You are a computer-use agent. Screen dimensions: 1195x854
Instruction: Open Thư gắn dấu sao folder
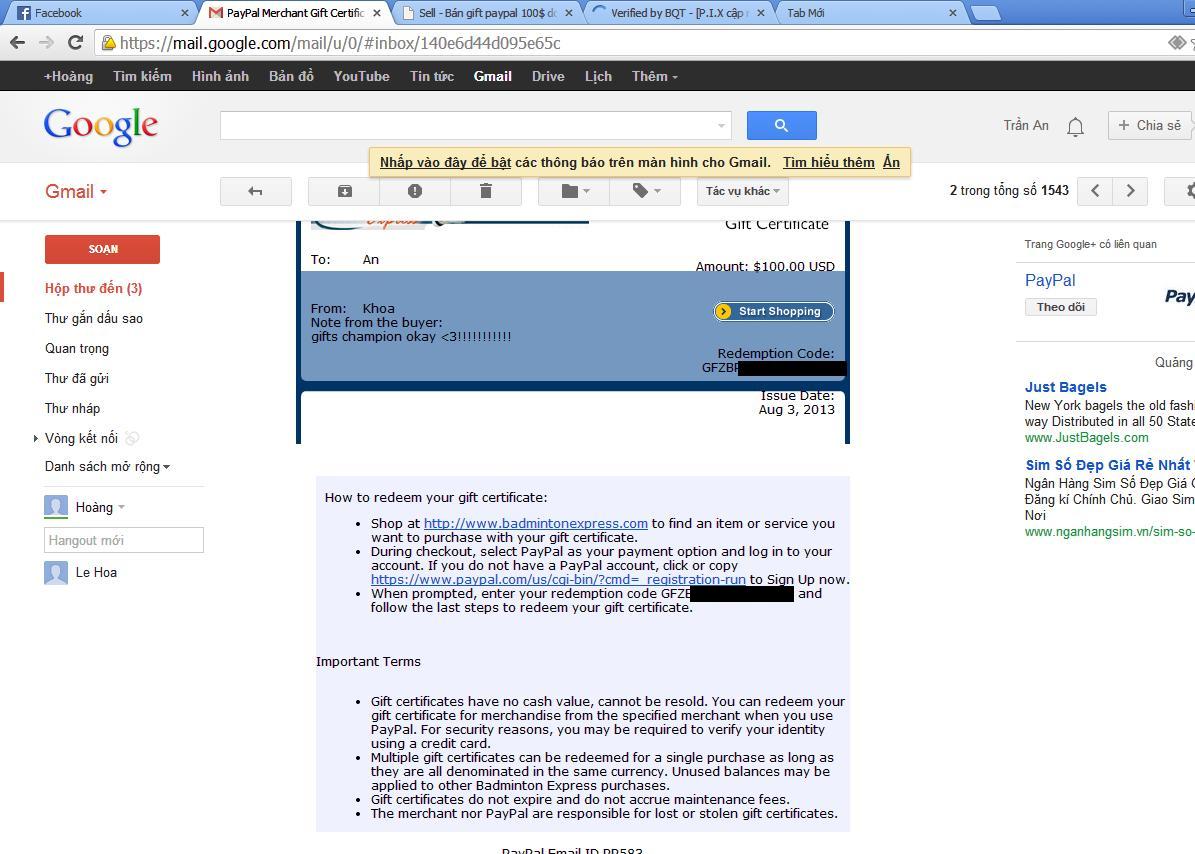pos(94,318)
